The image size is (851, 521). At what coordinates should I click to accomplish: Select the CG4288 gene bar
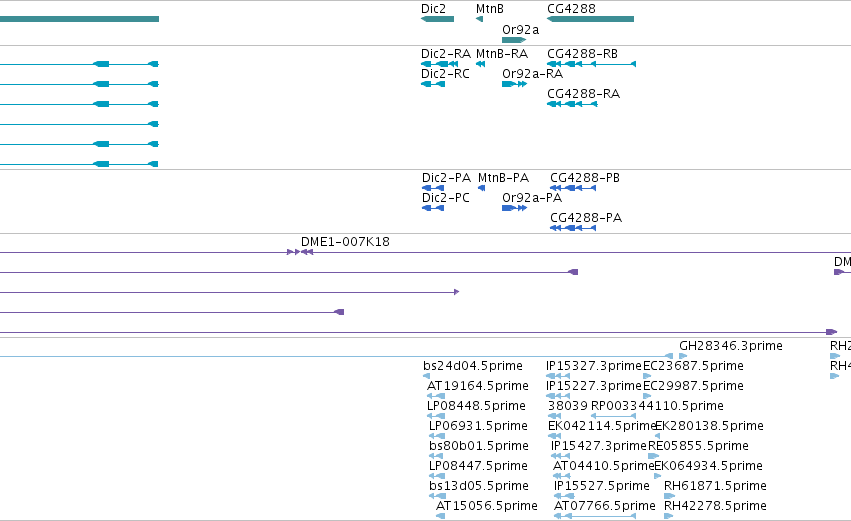coord(590,19)
